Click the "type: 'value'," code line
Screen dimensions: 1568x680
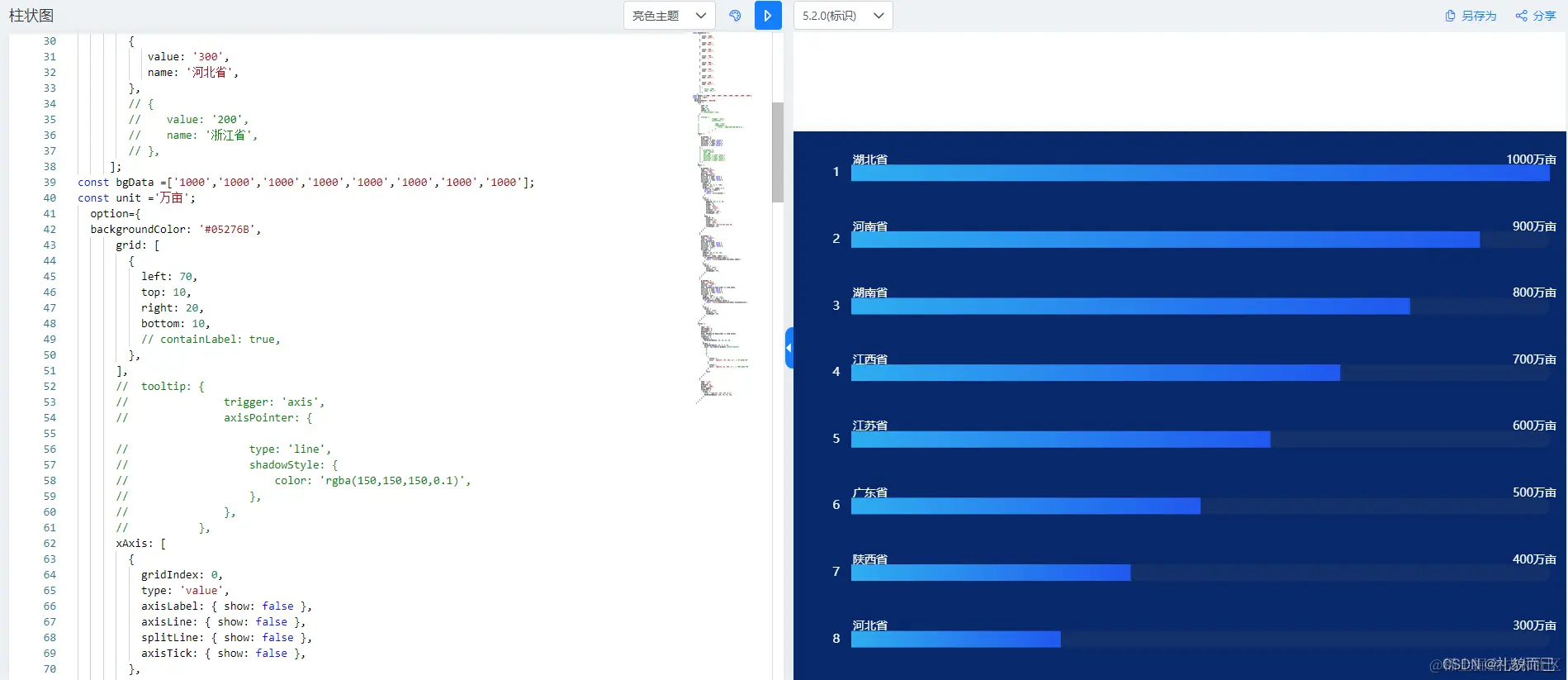tap(185, 591)
